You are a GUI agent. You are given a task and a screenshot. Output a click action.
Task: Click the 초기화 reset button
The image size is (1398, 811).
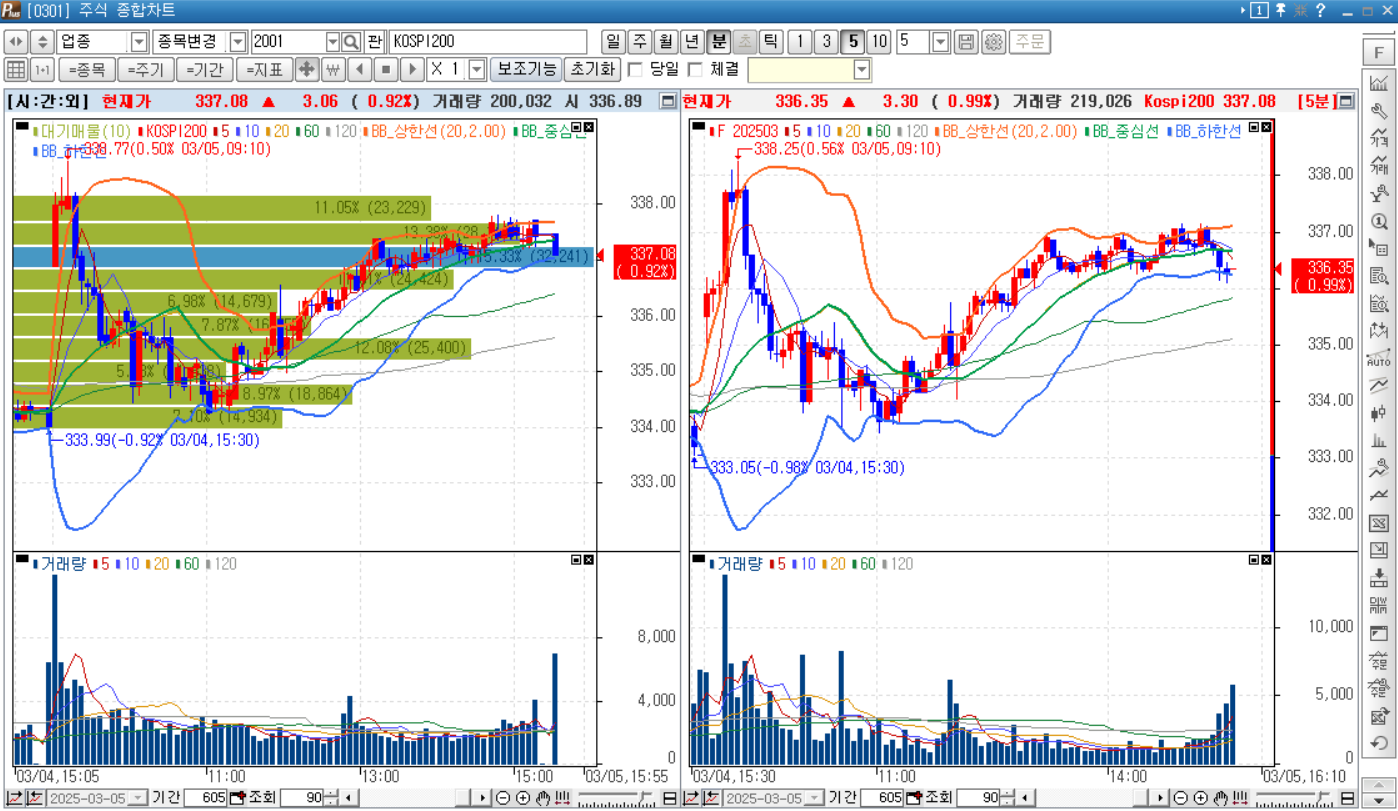(592, 70)
